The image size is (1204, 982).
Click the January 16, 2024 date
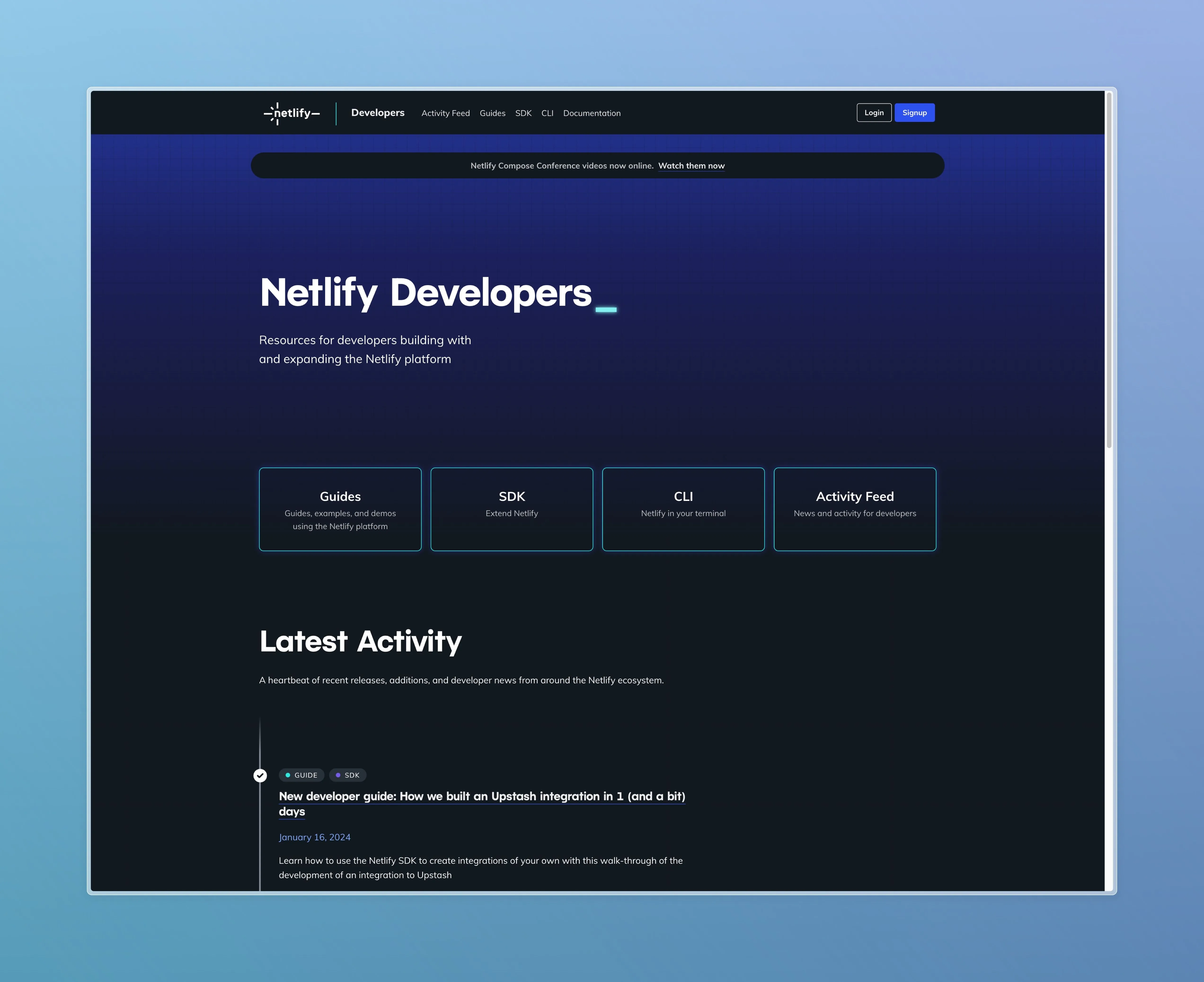(x=314, y=837)
